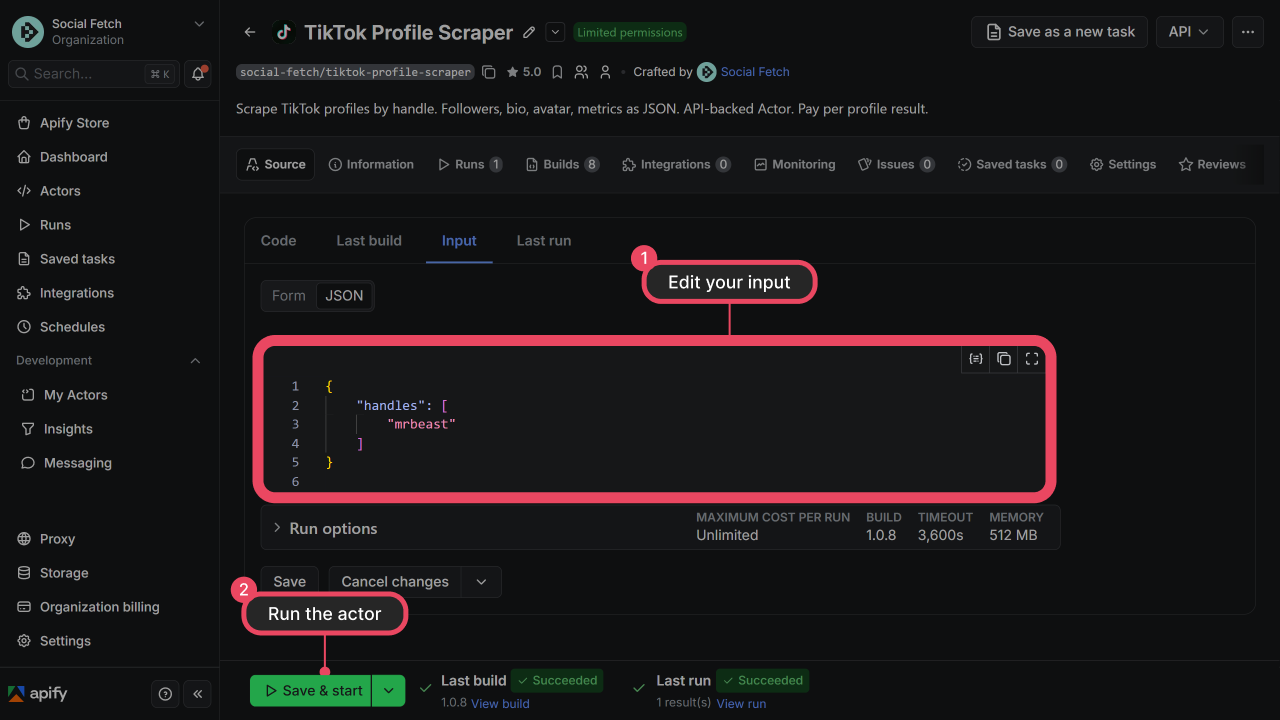Open the Issues tab

click(x=896, y=165)
